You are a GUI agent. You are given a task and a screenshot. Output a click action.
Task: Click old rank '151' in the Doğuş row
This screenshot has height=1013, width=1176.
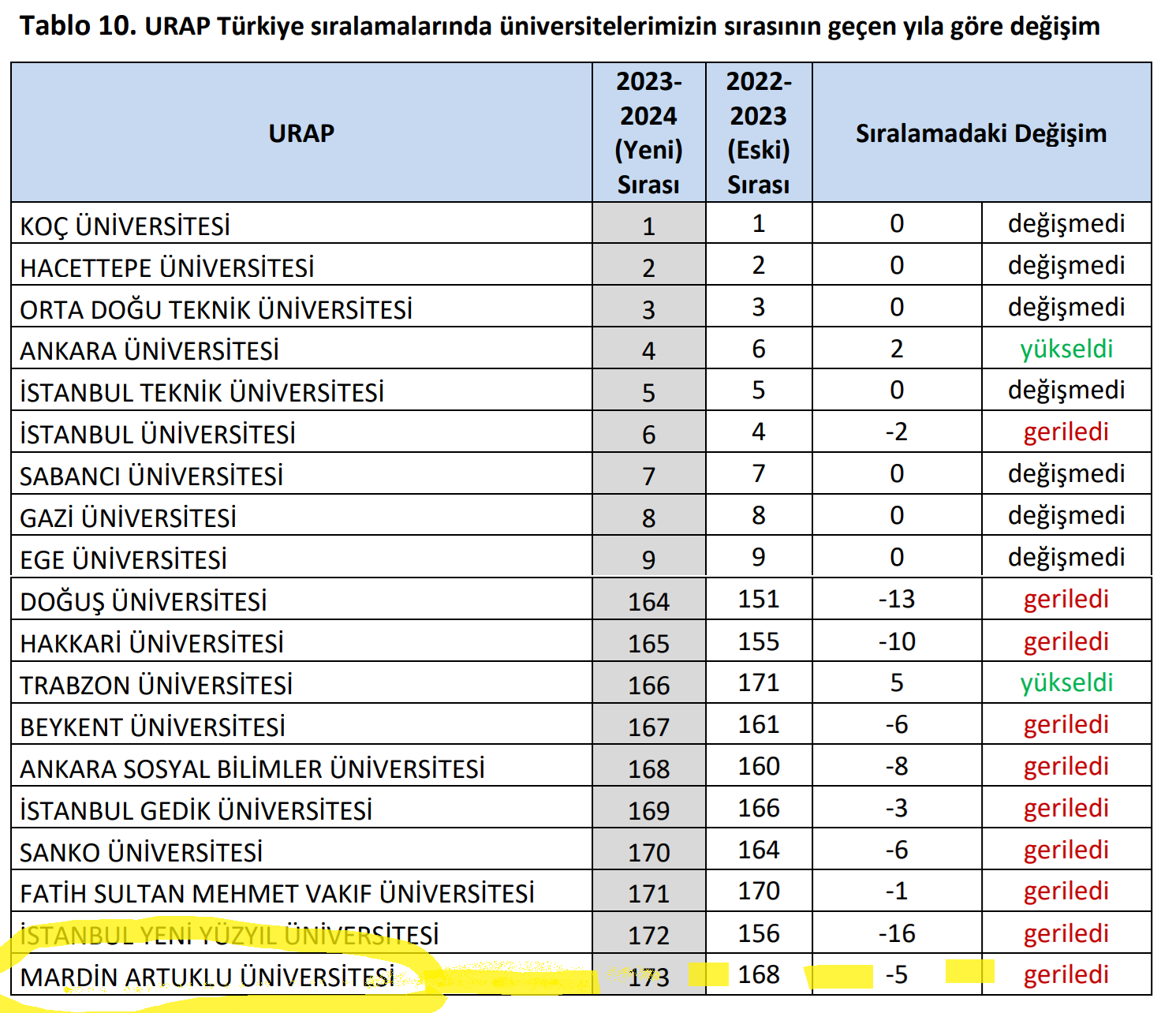pos(759,599)
